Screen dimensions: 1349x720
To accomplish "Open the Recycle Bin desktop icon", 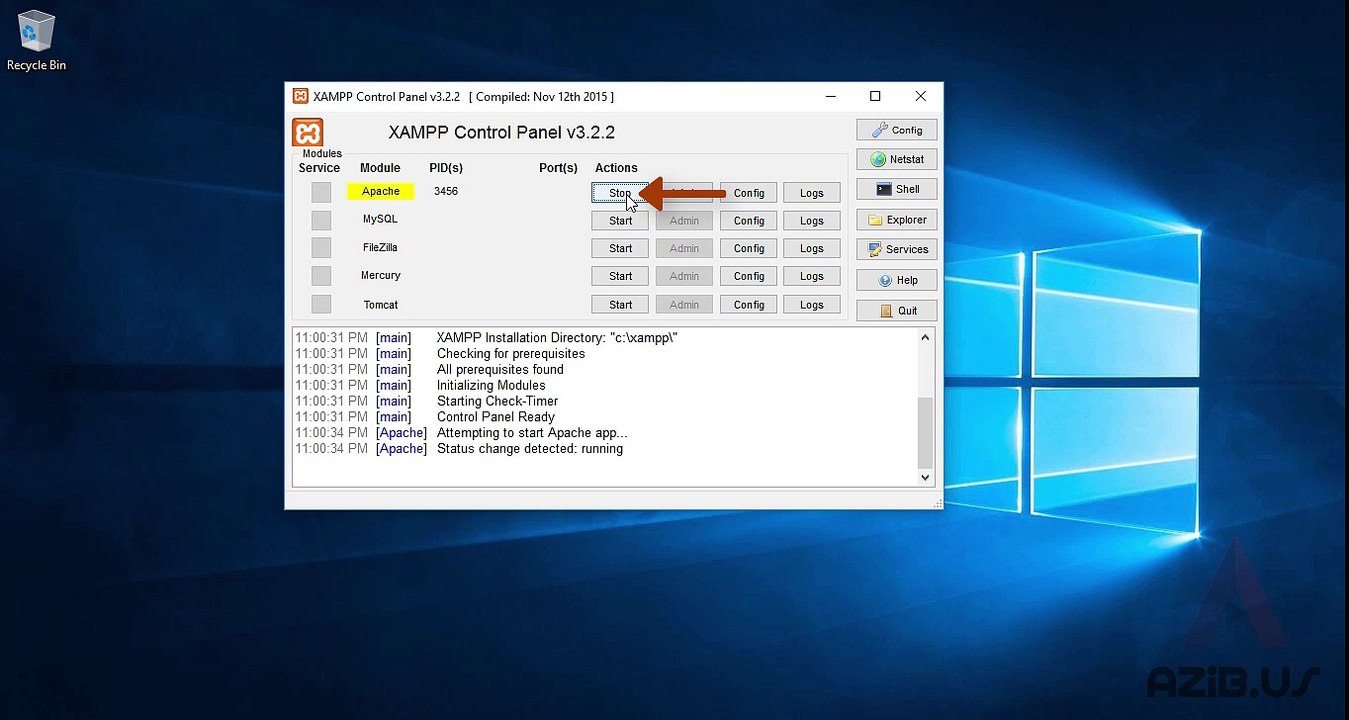I will point(36,40).
